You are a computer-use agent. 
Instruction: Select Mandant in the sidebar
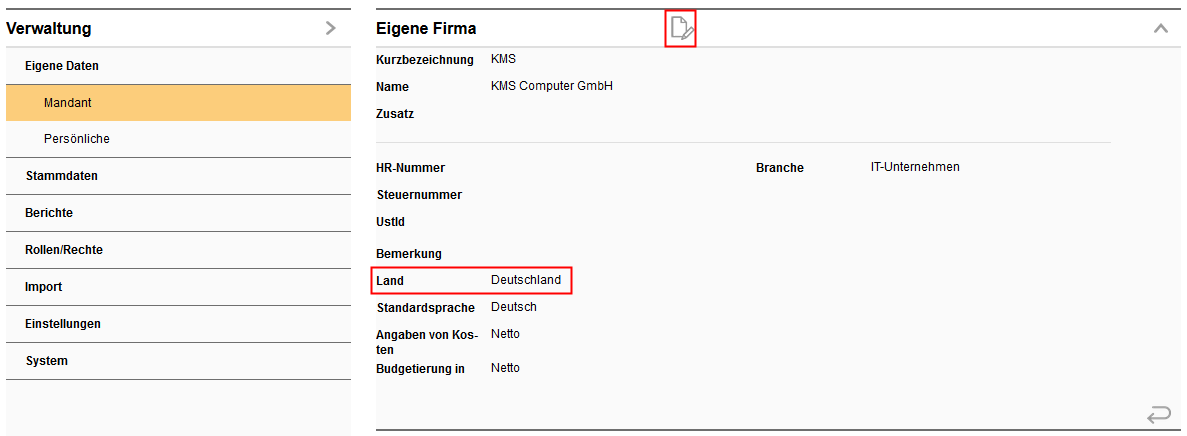[x=68, y=103]
